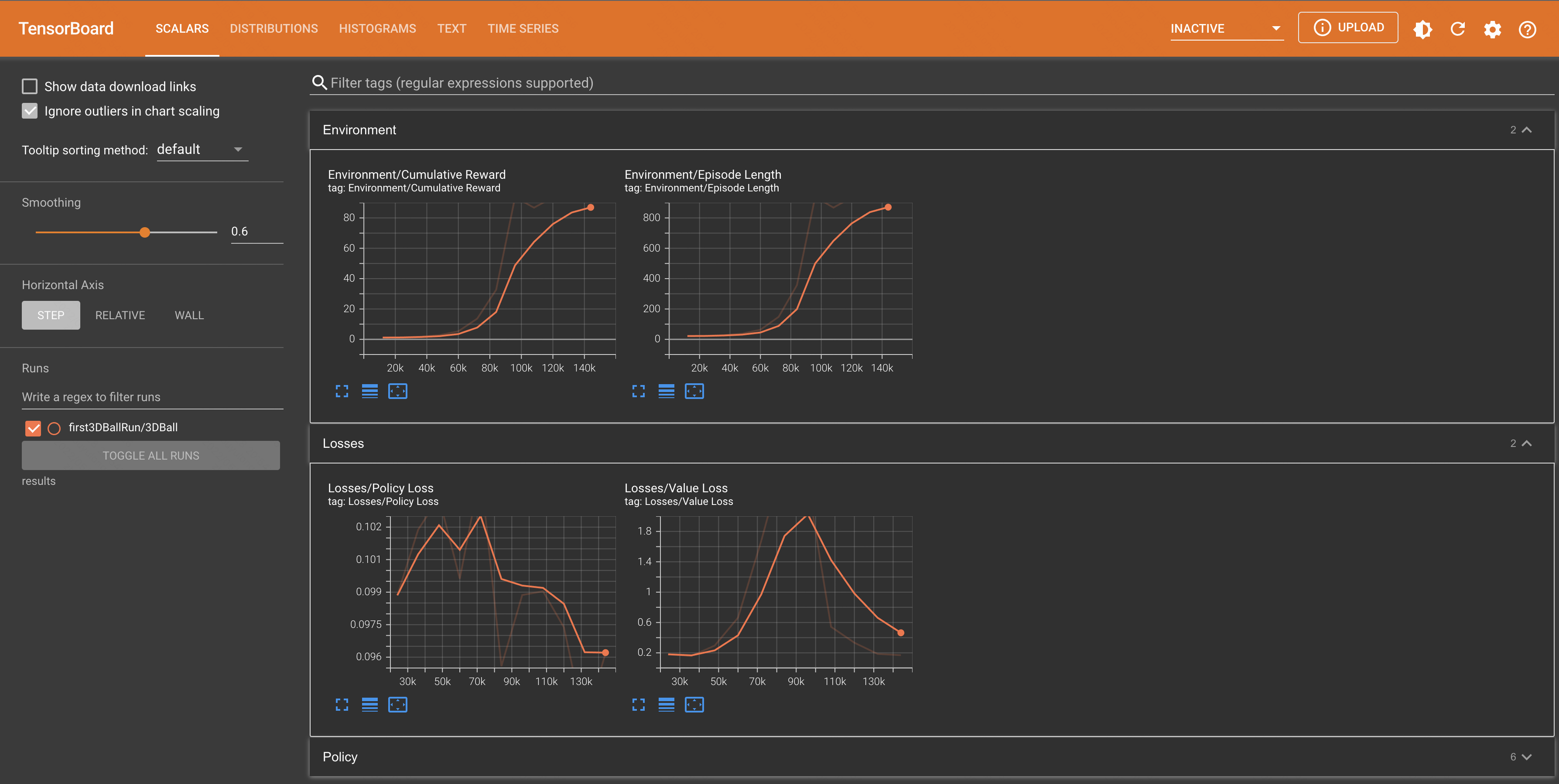Collapse the Environment section
This screenshot has height=784, width=1559.
[1527, 130]
